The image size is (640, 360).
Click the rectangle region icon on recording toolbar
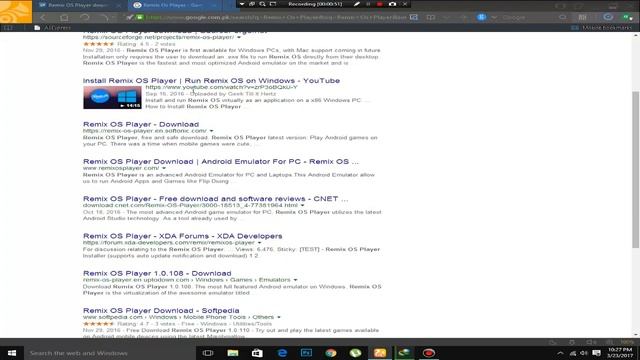point(273,4)
